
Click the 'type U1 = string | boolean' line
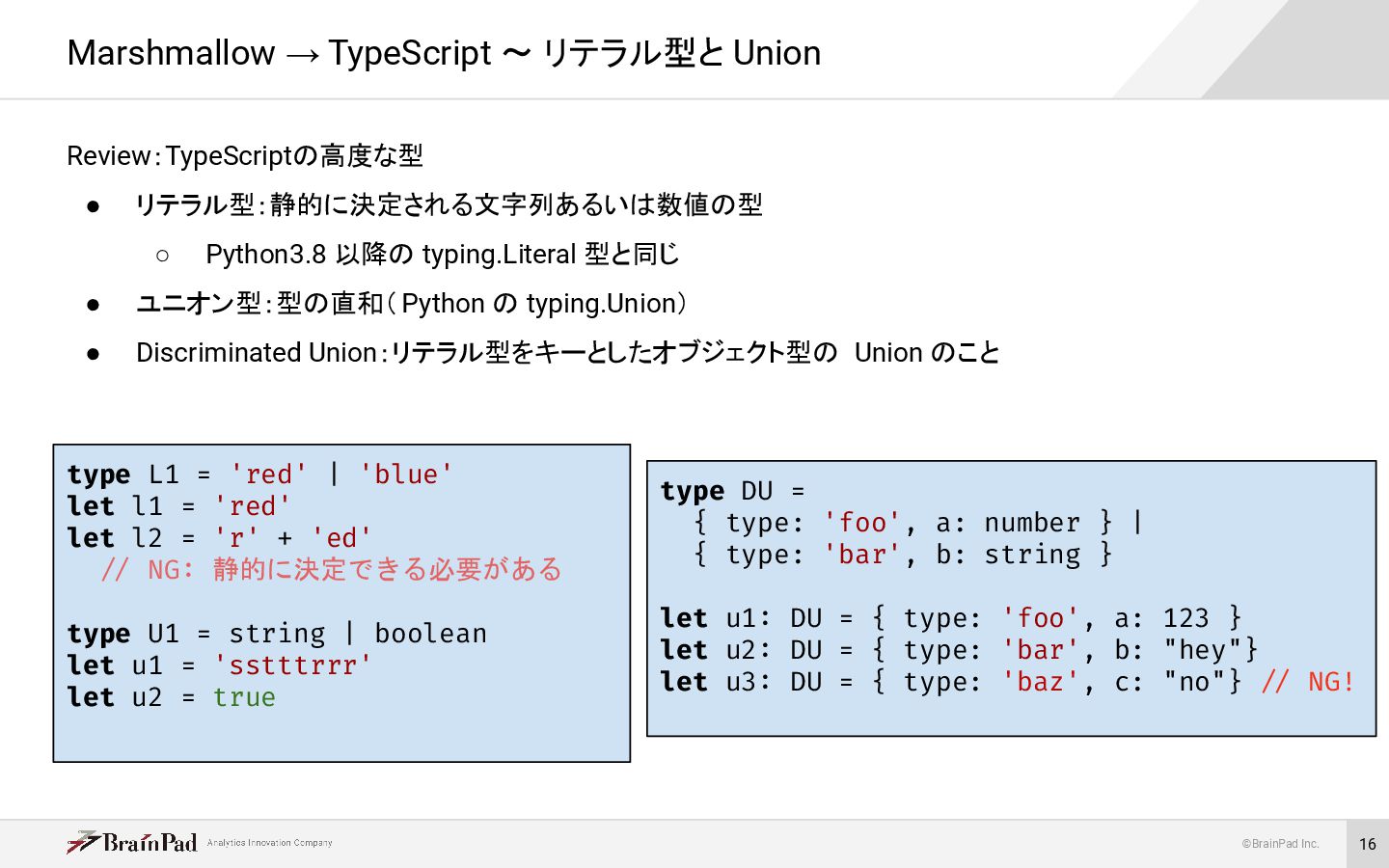[x=277, y=634]
